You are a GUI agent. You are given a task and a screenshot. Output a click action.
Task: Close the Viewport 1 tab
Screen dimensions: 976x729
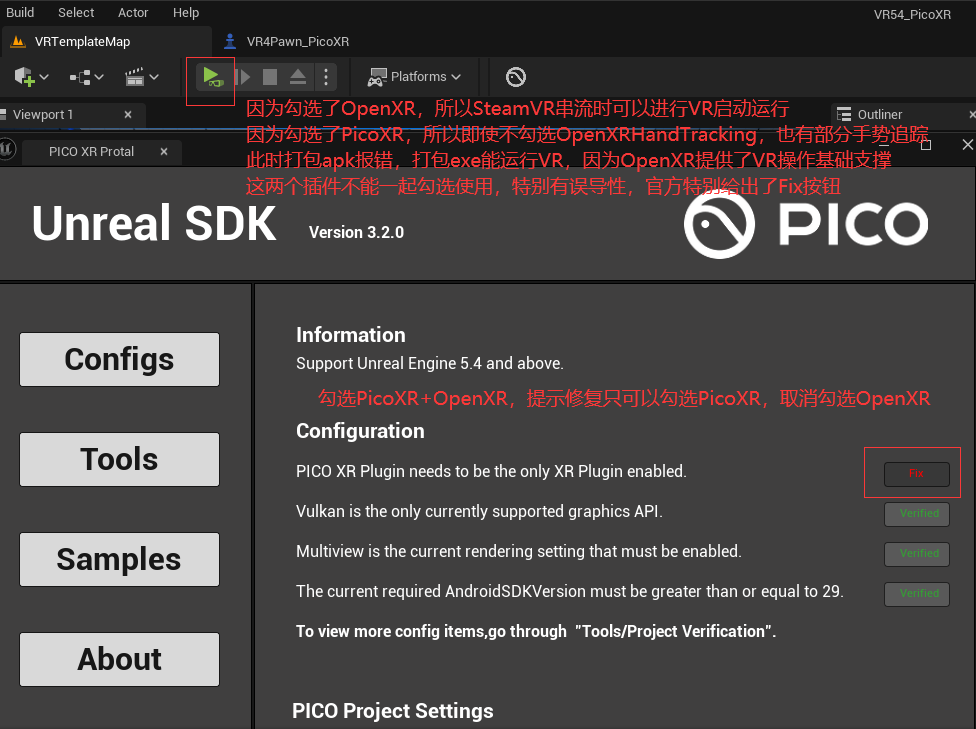point(128,115)
